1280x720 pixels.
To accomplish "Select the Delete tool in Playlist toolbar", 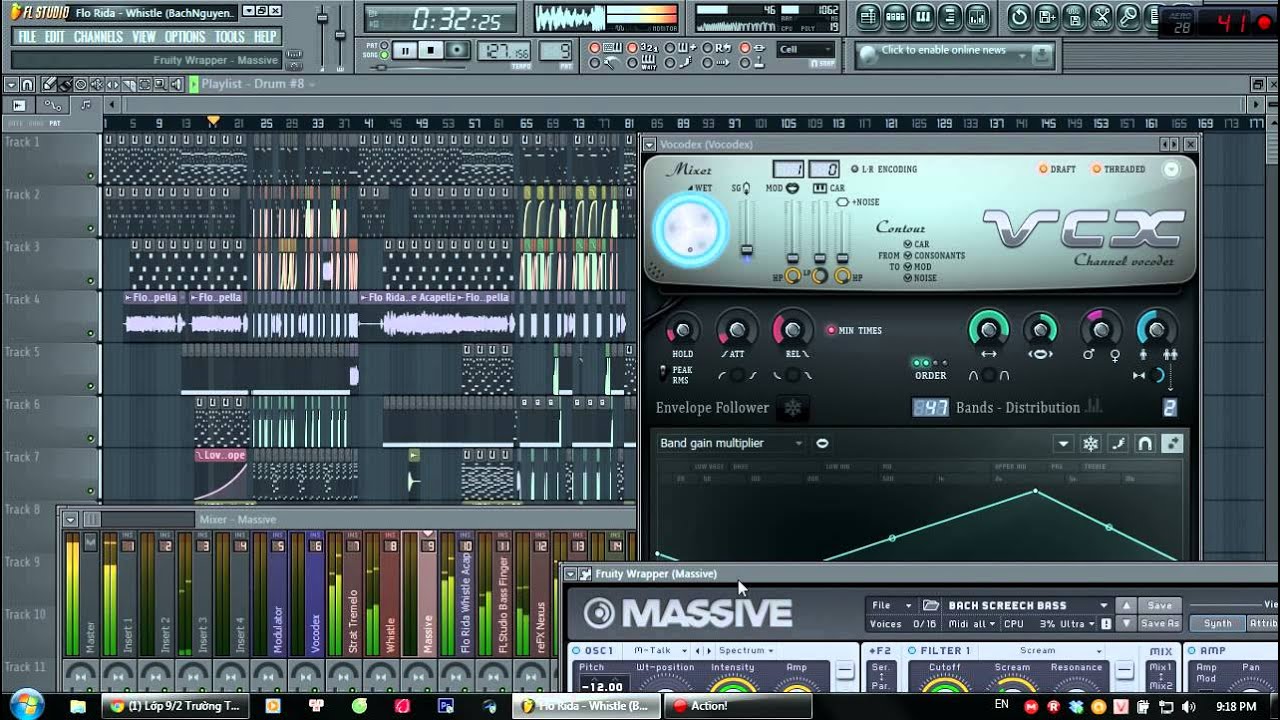I will [x=81, y=84].
